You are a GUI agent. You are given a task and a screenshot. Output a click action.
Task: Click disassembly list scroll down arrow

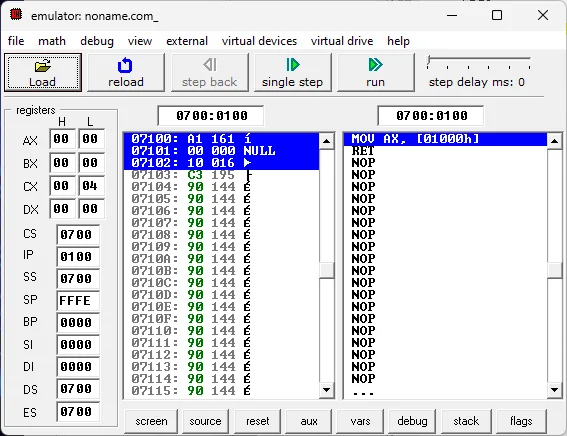[x=554, y=390]
